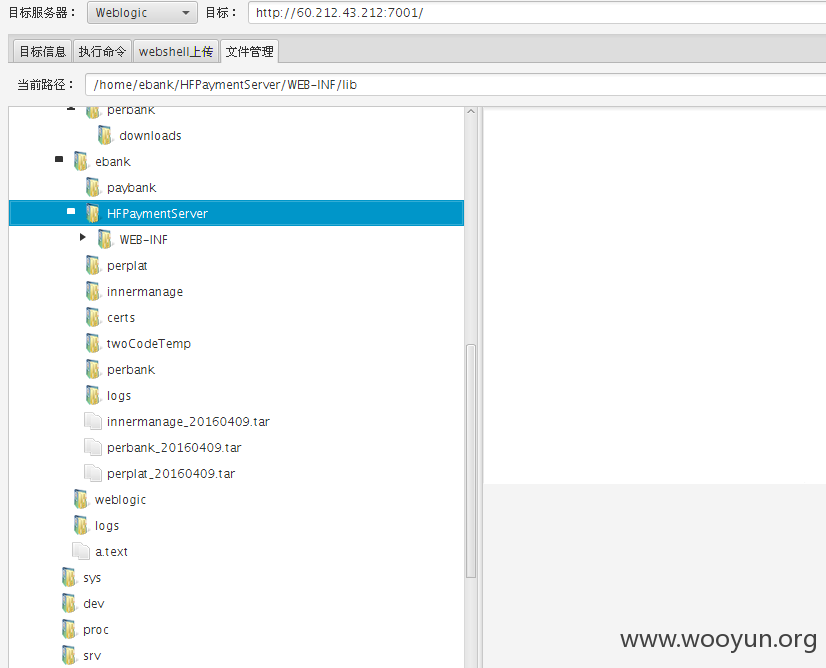The height and width of the screenshot is (668, 826).
Task: Edit the target URL field
Action: [x=537, y=13]
